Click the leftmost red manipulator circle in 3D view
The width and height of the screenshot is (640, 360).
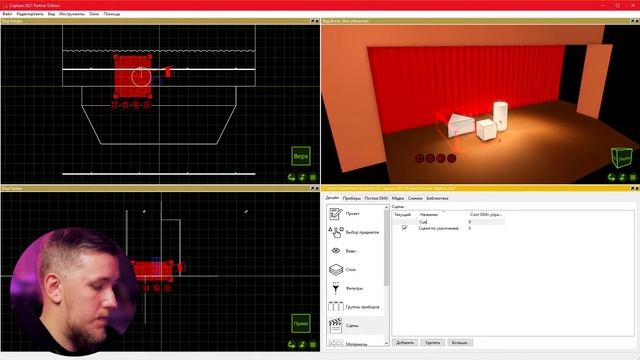420,158
